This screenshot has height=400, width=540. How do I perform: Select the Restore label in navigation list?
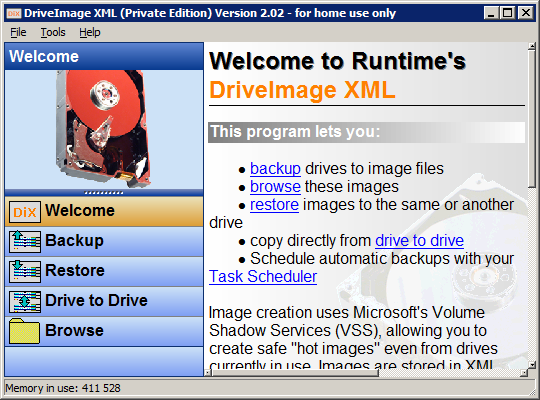click(75, 270)
